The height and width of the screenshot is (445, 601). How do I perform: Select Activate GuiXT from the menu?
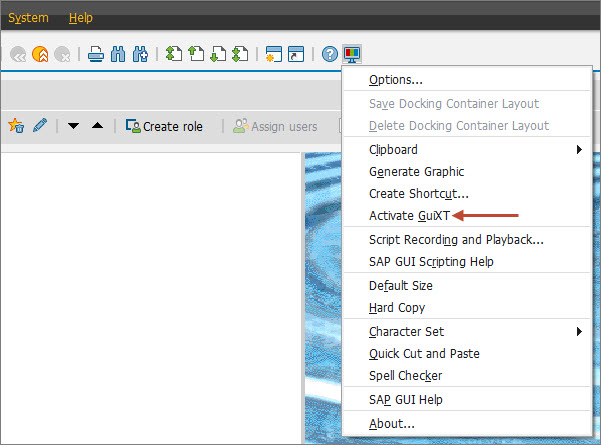pos(410,215)
